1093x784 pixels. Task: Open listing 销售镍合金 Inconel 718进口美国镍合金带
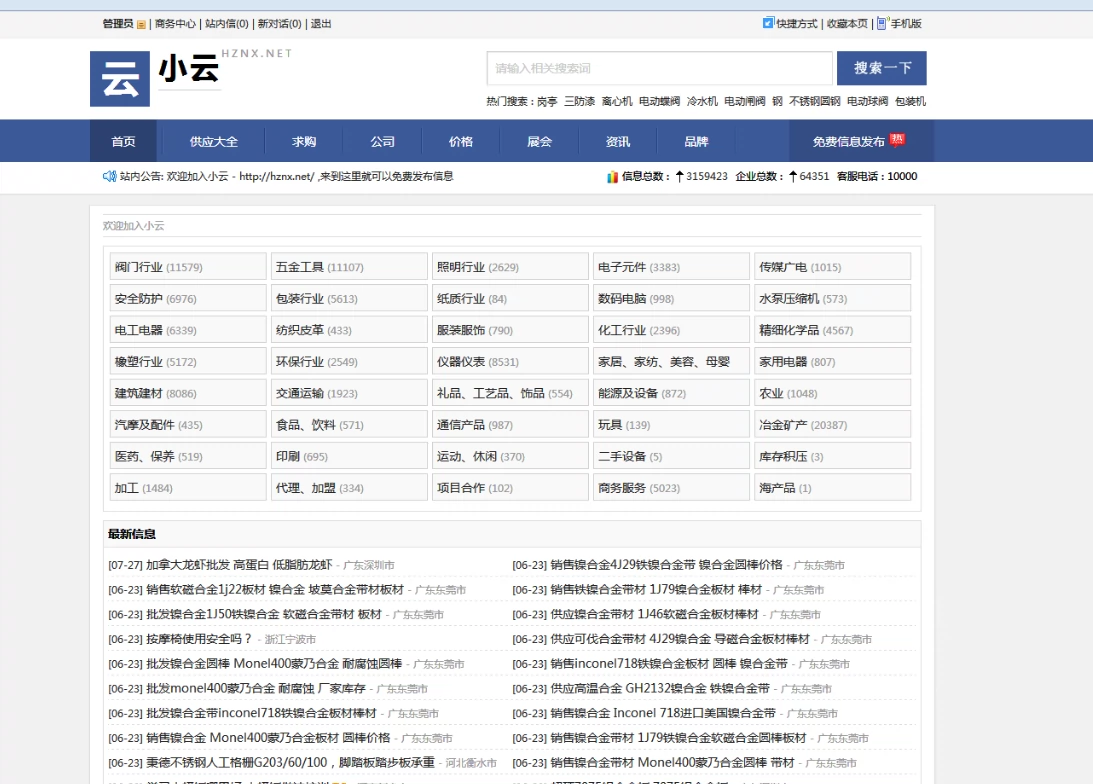click(x=663, y=713)
